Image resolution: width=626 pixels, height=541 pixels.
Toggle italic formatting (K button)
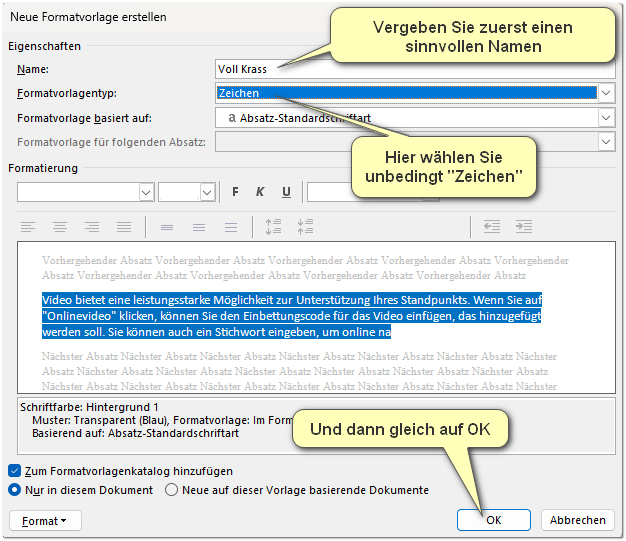click(260, 192)
